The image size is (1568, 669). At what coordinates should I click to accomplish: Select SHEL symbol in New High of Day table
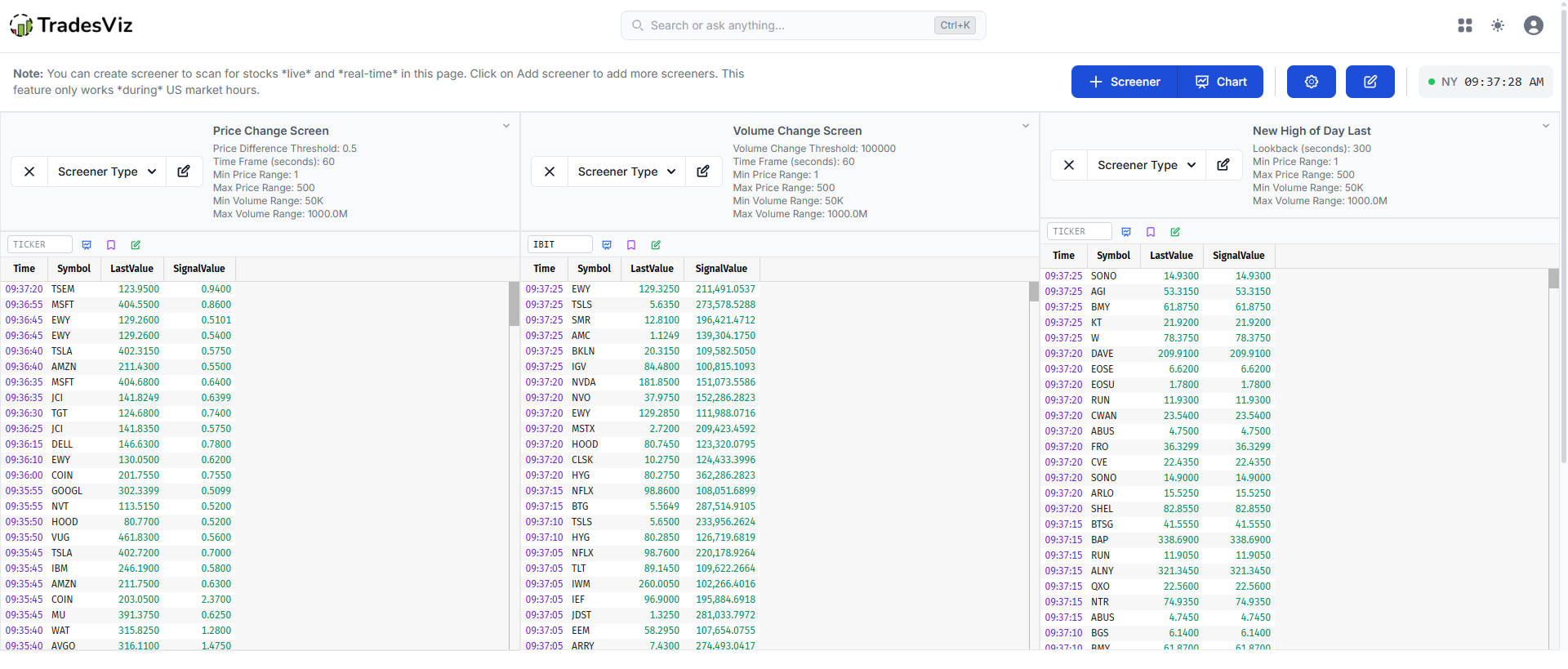(x=1102, y=509)
